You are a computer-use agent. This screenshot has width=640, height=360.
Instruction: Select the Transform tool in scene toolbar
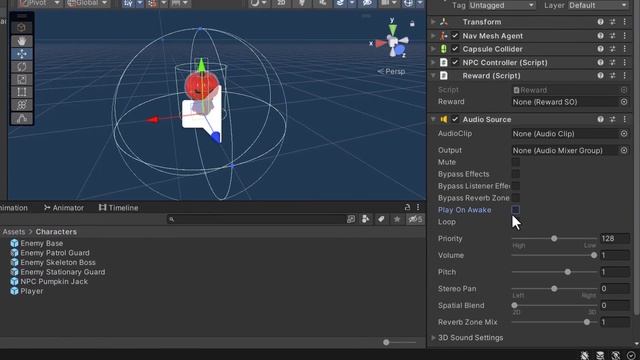[x=22, y=105]
